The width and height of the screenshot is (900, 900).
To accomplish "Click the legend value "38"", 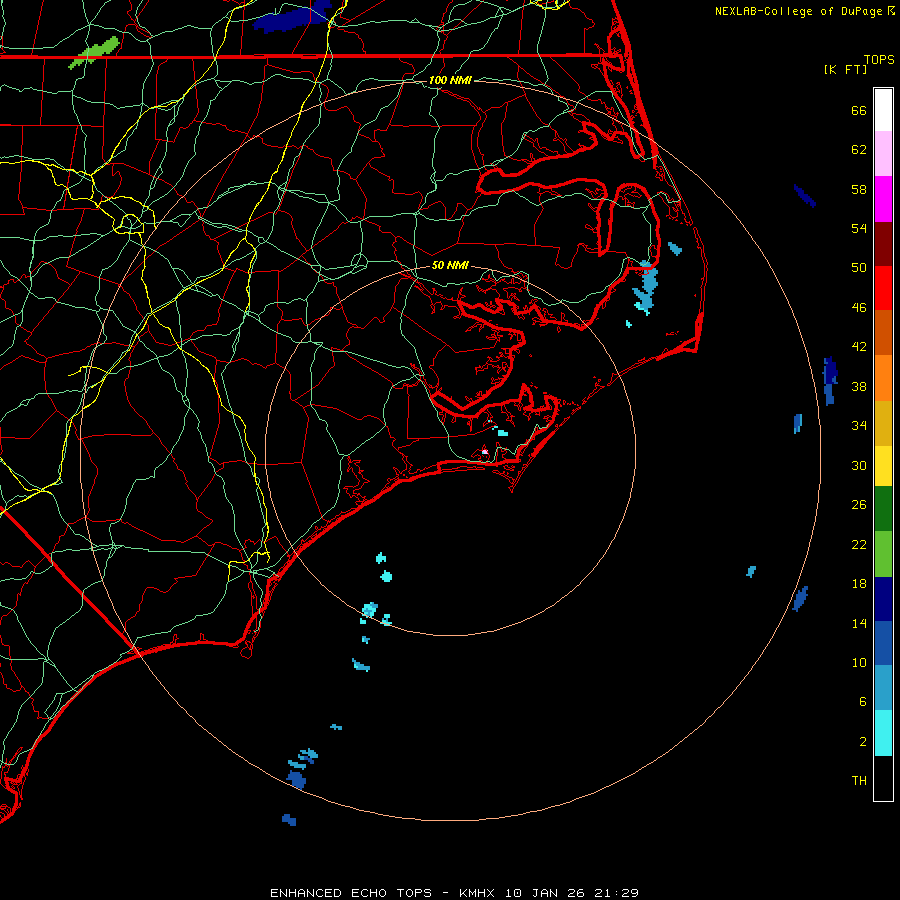I will point(859,386).
